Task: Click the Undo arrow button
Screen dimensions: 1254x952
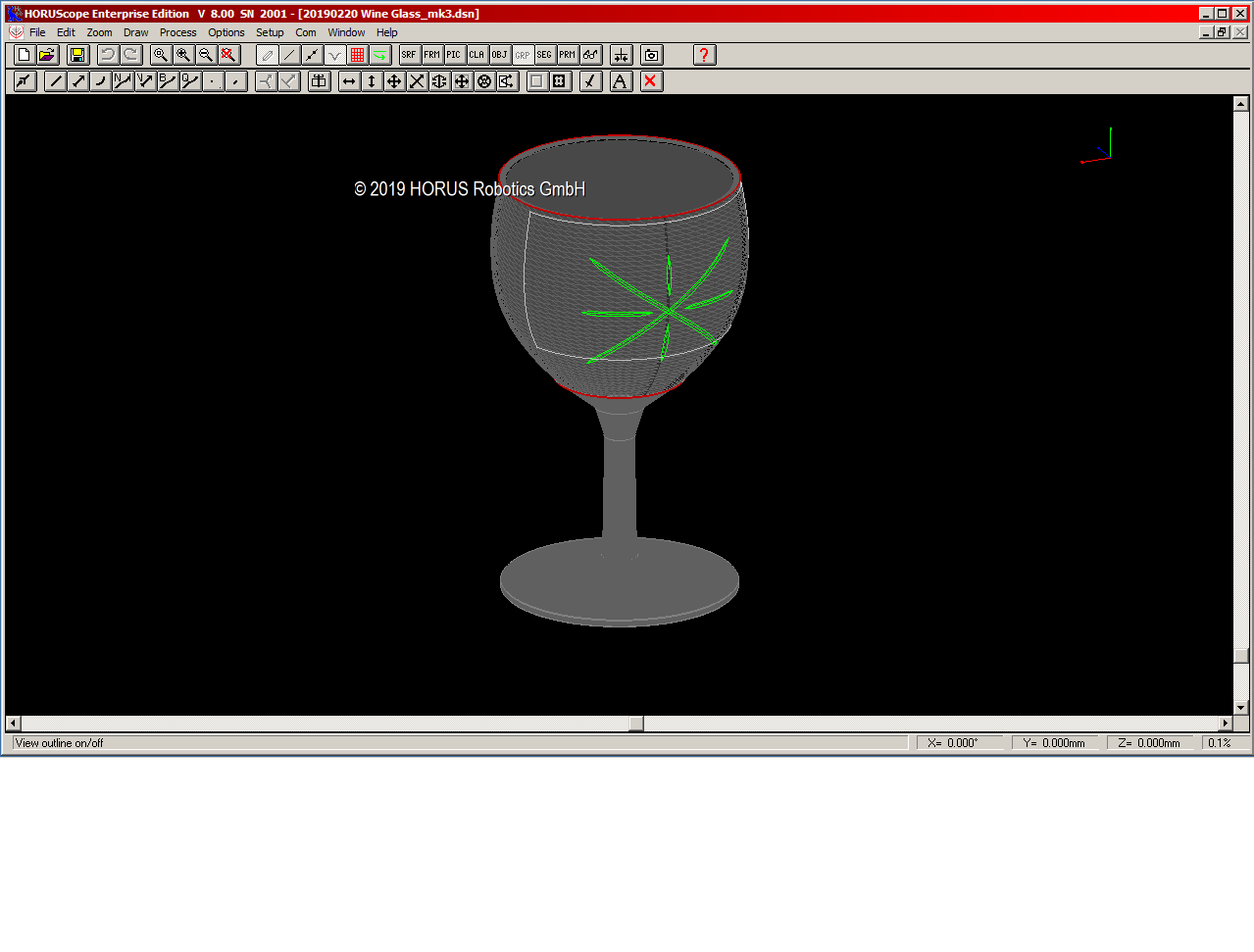Action: click(x=108, y=55)
